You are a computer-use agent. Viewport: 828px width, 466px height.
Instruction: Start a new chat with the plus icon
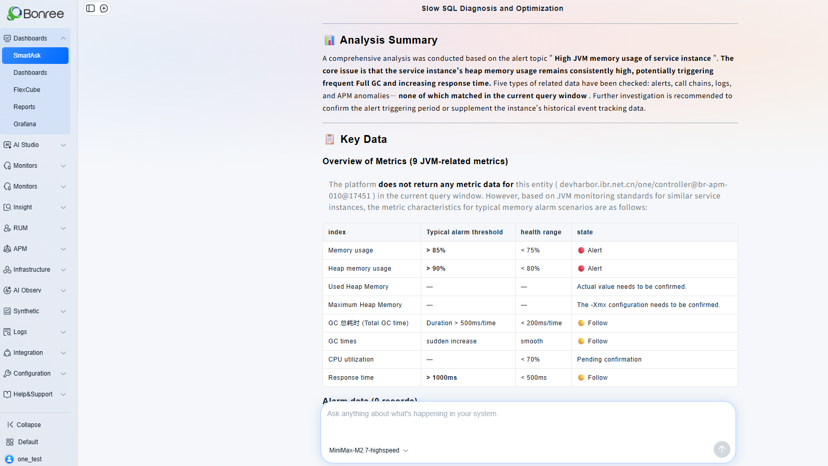(104, 8)
